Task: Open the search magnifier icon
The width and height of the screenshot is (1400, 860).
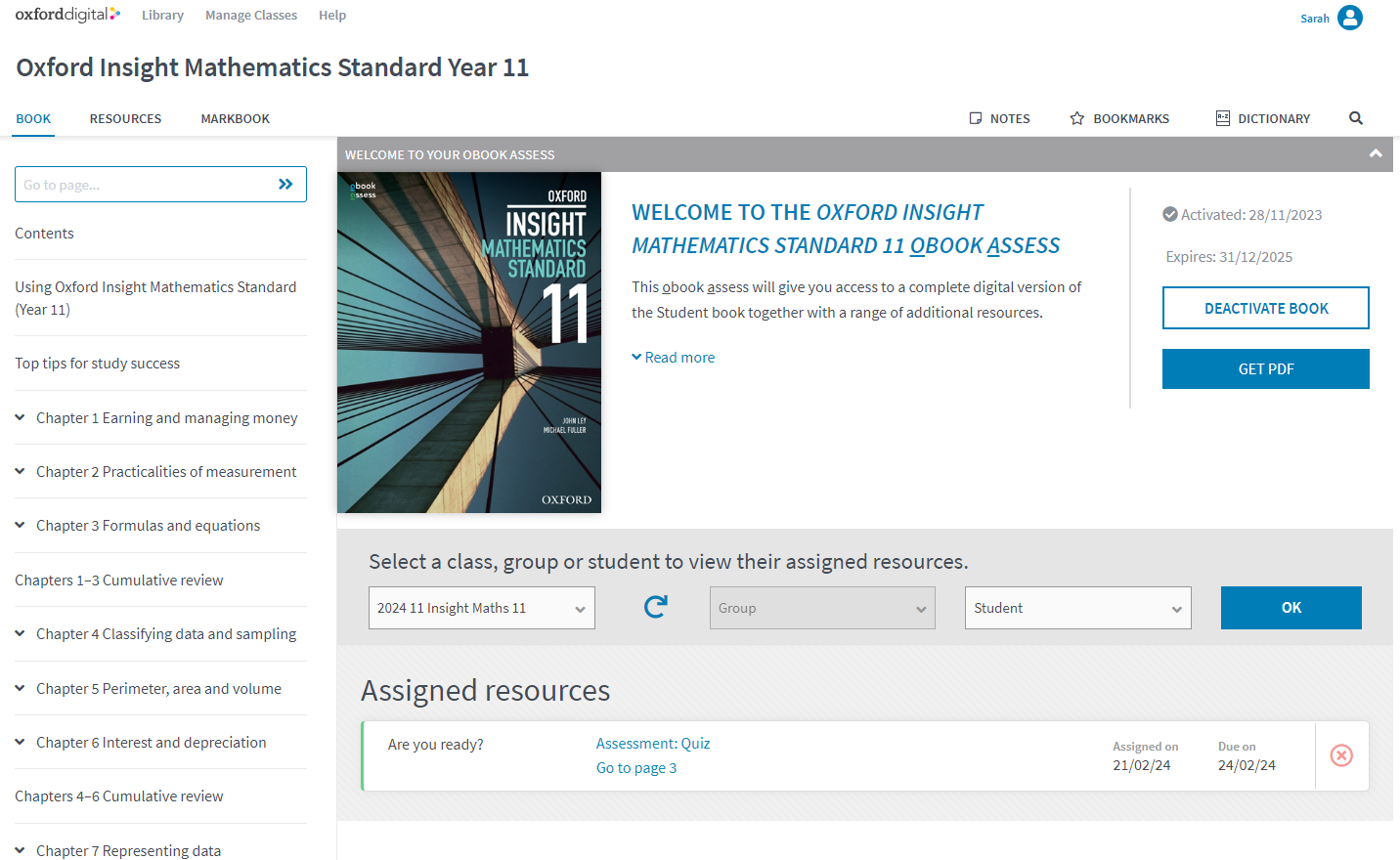Action: coord(1356,118)
